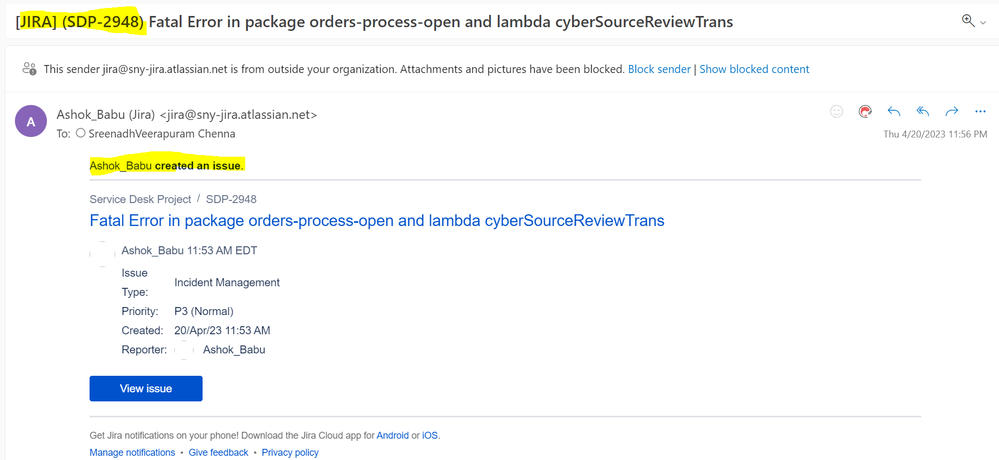Open the More actions ellipsis menu
Image resolution: width=999 pixels, height=460 pixels.
(x=981, y=111)
